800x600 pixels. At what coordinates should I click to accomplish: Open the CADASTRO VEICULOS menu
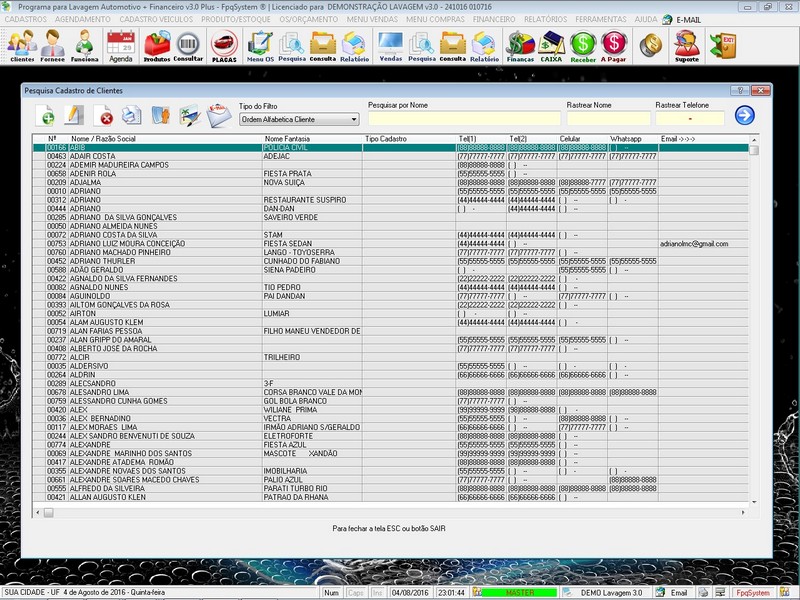156,19
